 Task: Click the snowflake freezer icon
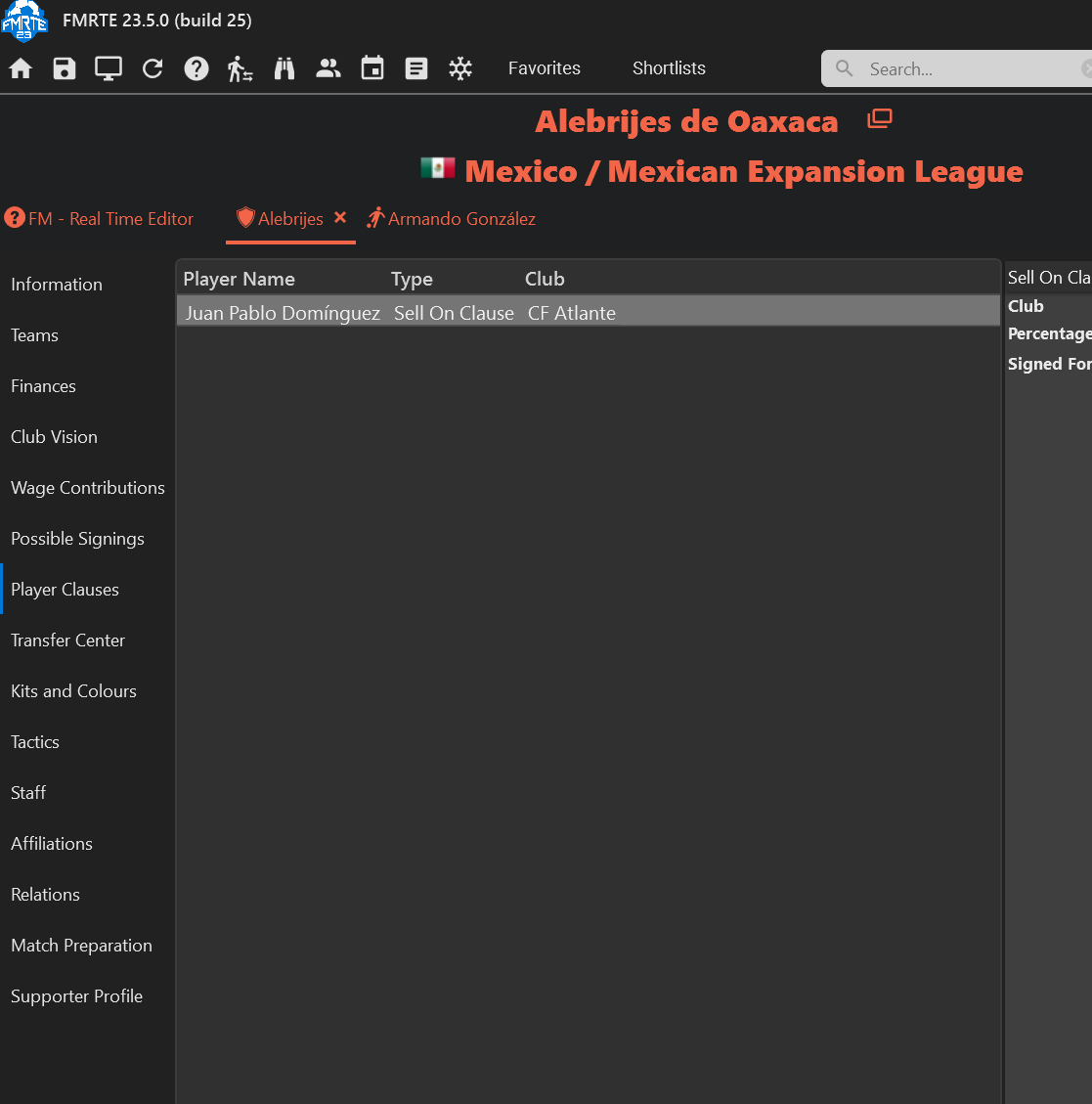(460, 68)
